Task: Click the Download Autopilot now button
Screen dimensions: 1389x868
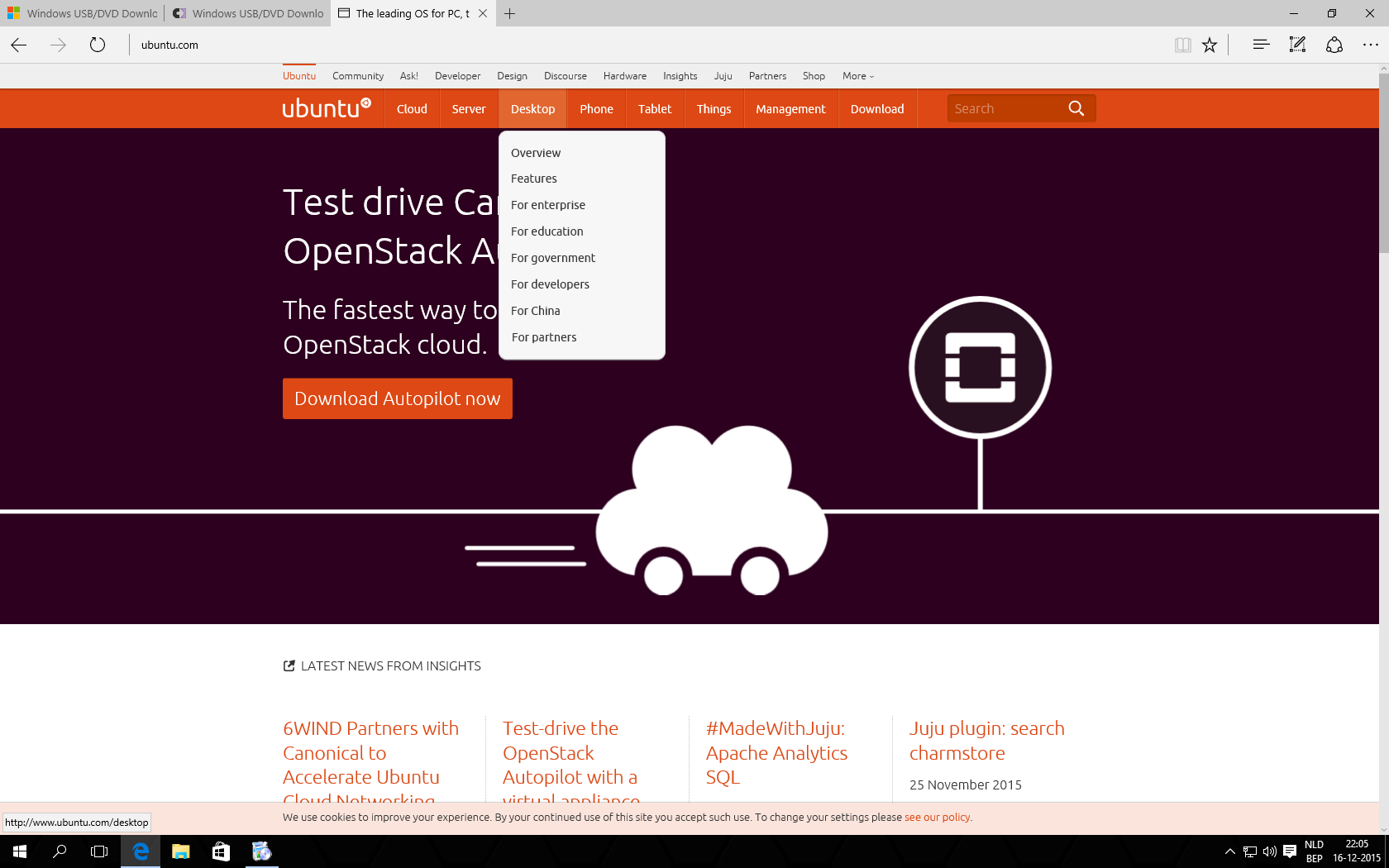Action: pyautogui.click(x=397, y=398)
